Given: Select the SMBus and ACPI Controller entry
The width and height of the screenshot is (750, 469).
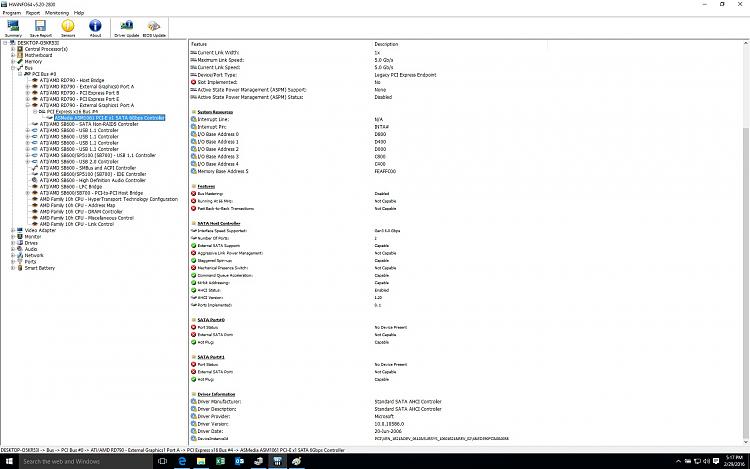Looking at the screenshot, I should [x=88, y=168].
